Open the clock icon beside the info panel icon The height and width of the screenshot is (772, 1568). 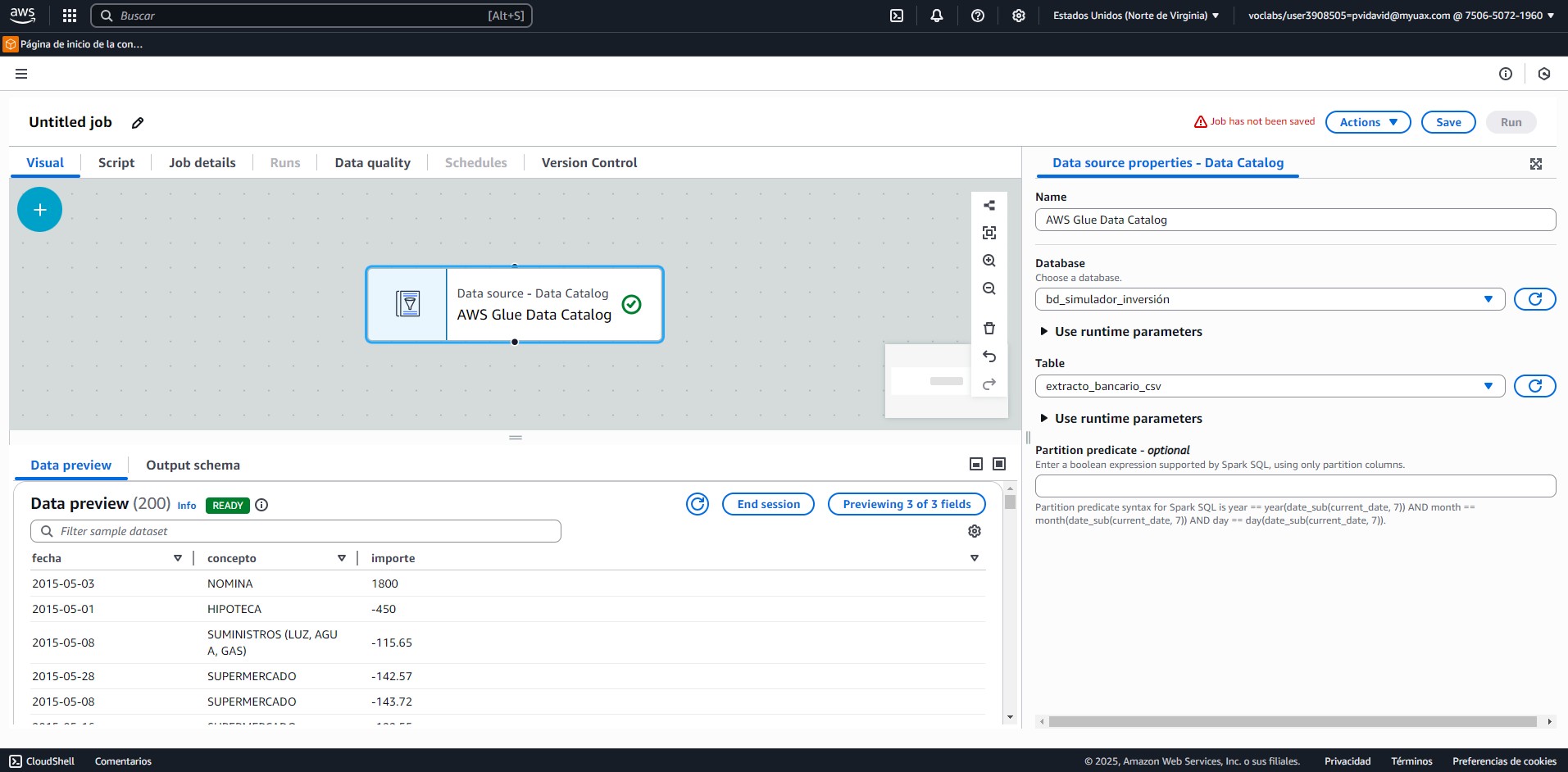pos(1544,74)
